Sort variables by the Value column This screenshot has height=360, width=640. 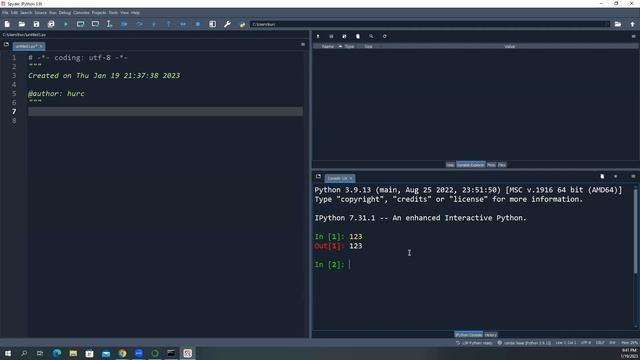pos(509,47)
